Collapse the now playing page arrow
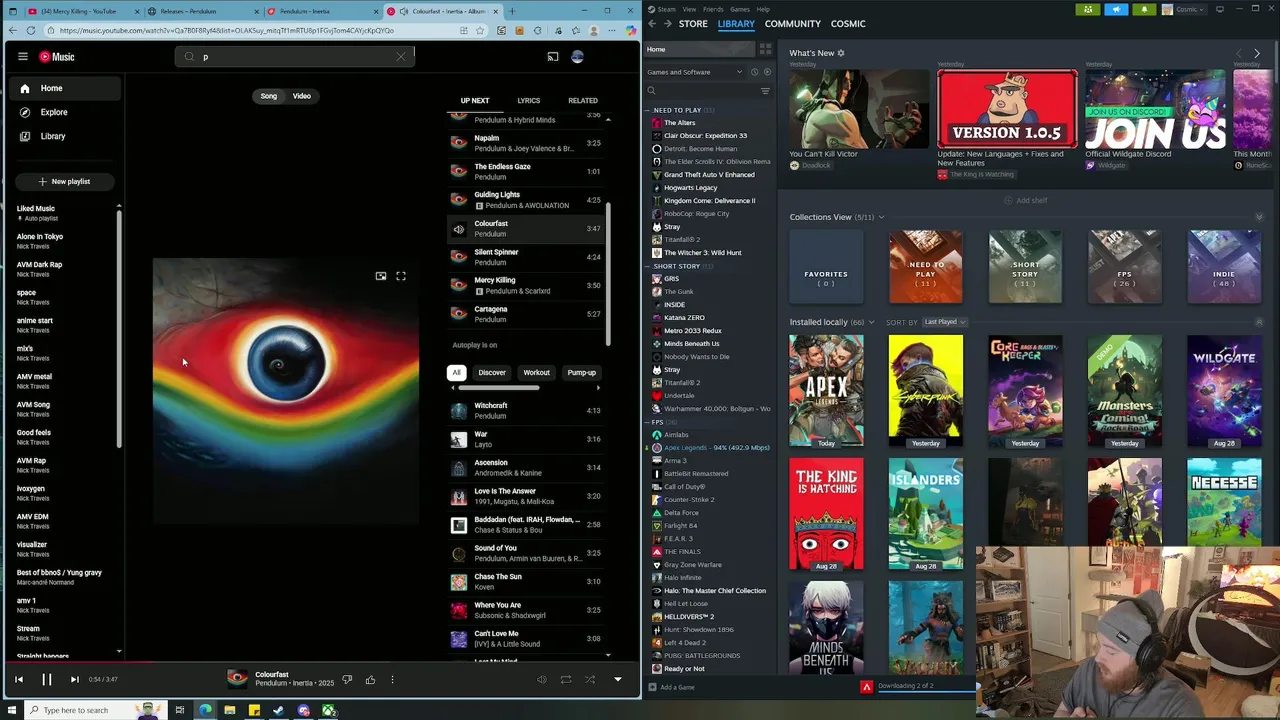This screenshot has height=720, width=1280. tap(617, 680)
